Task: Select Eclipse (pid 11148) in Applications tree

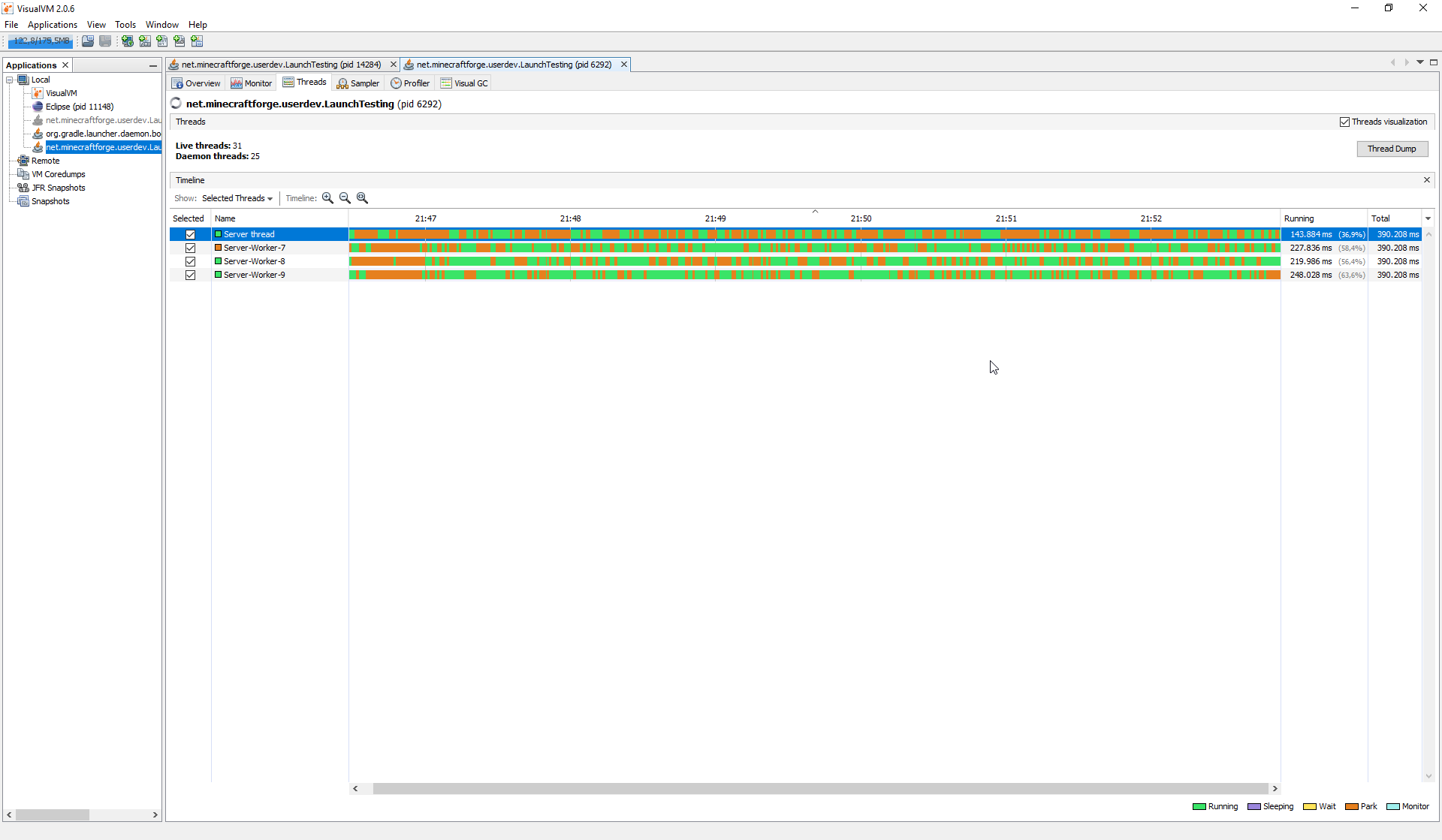Action: pyautogui.click(x=79, y=107)
